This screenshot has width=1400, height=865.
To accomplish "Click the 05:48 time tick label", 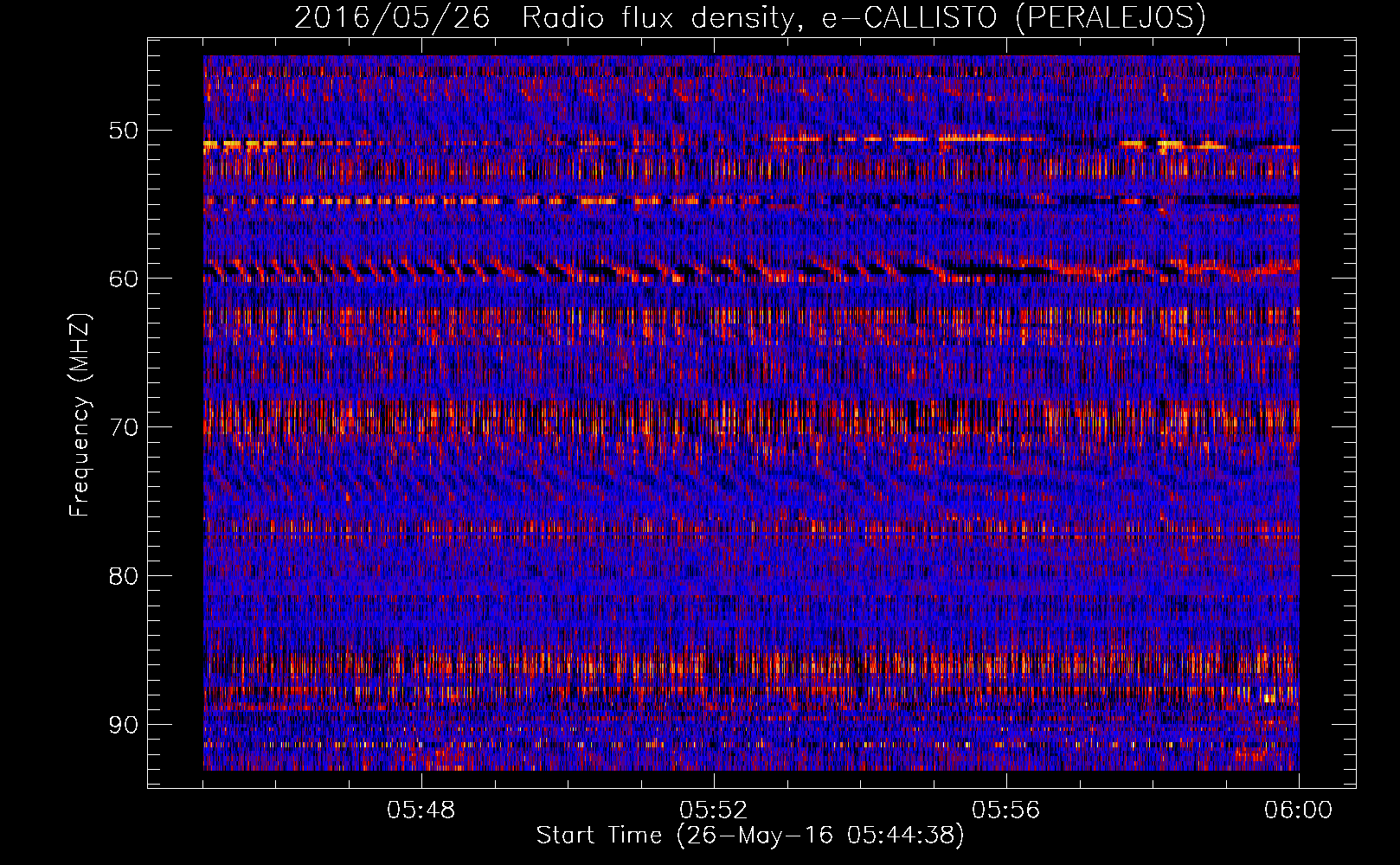I will pyautogui.click(x=422, y=811).
